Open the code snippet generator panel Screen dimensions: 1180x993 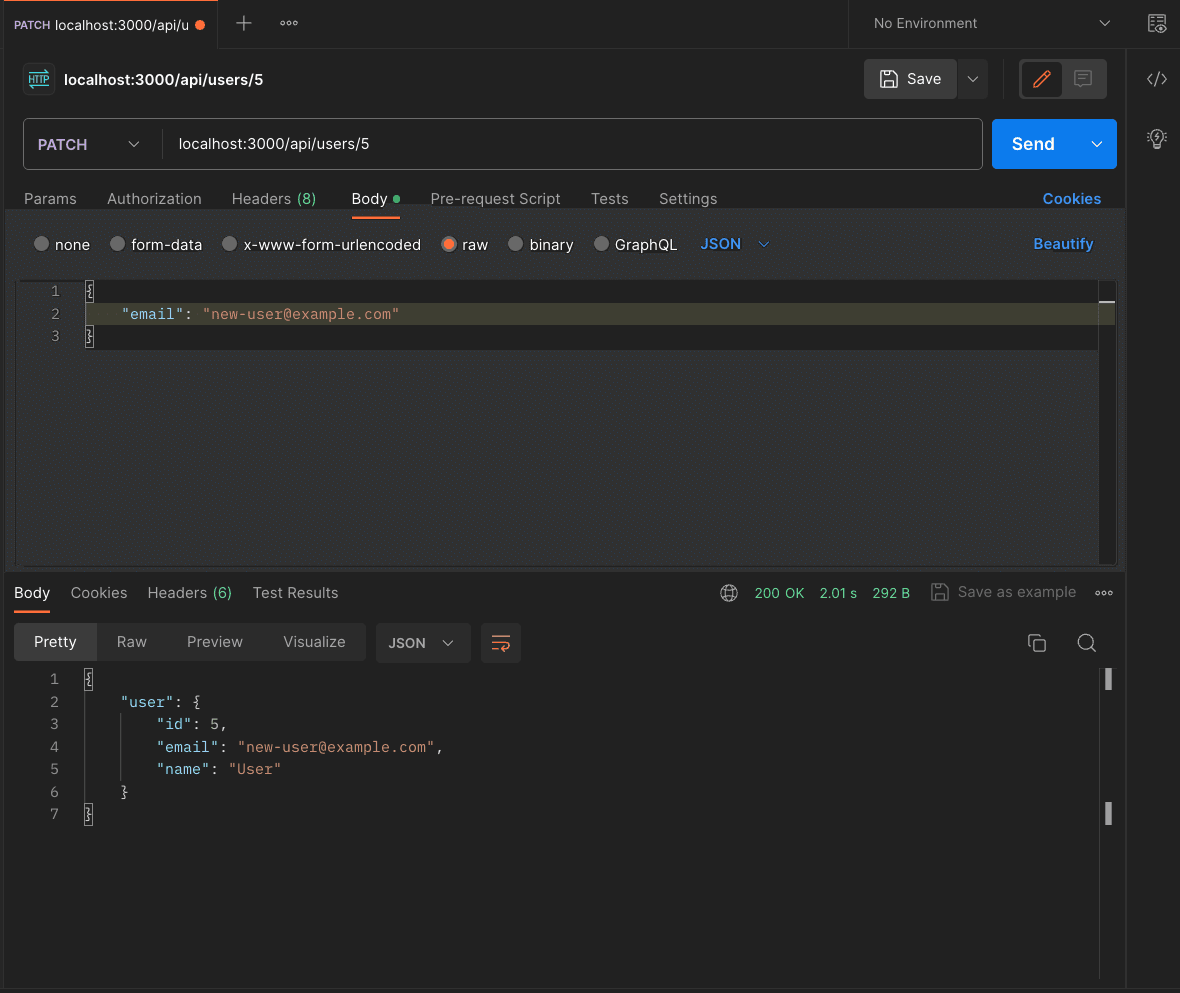tap(1157, 78)
